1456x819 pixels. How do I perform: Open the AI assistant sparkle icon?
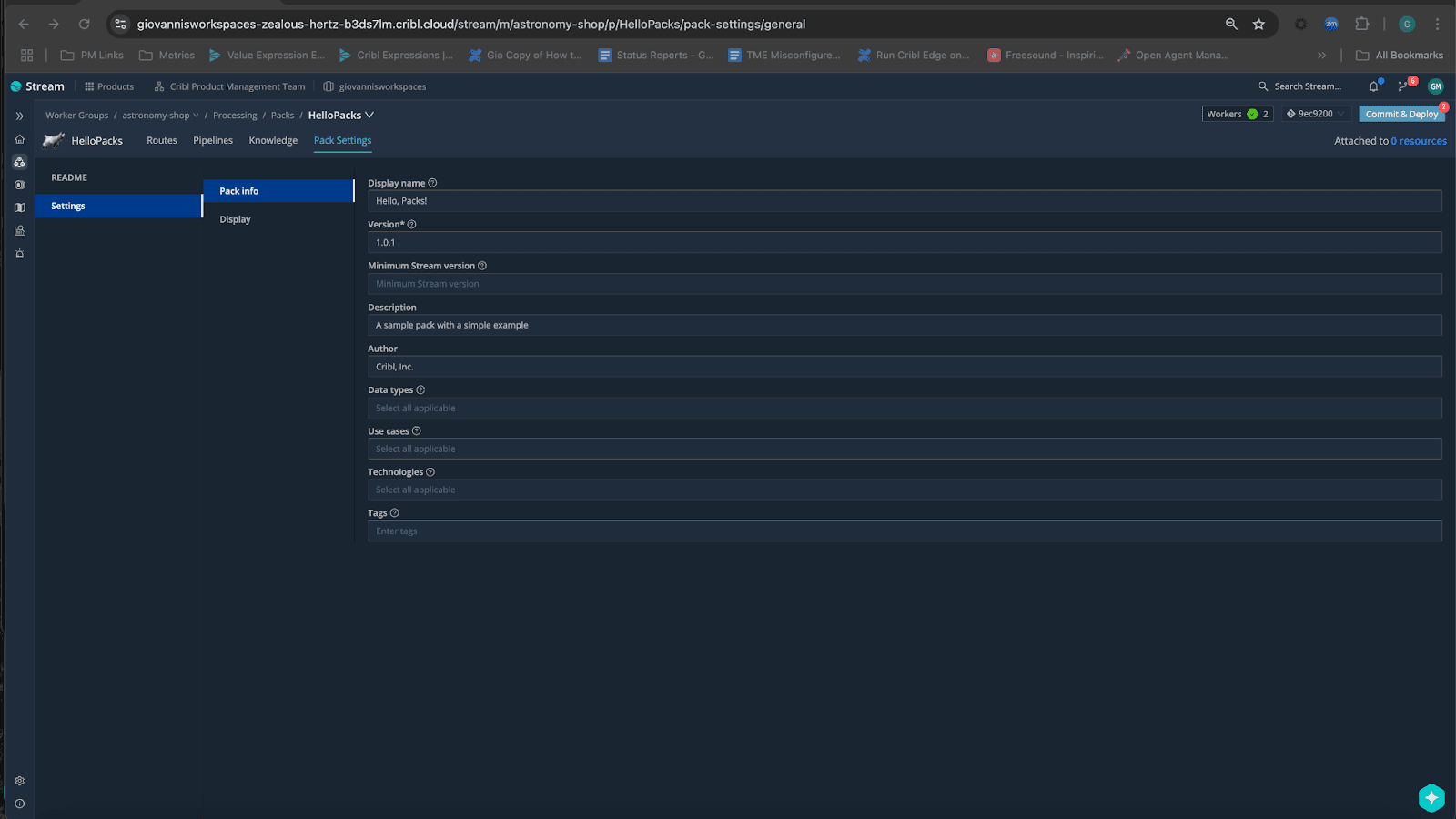pyautogui.click(x=1431, y=797)
